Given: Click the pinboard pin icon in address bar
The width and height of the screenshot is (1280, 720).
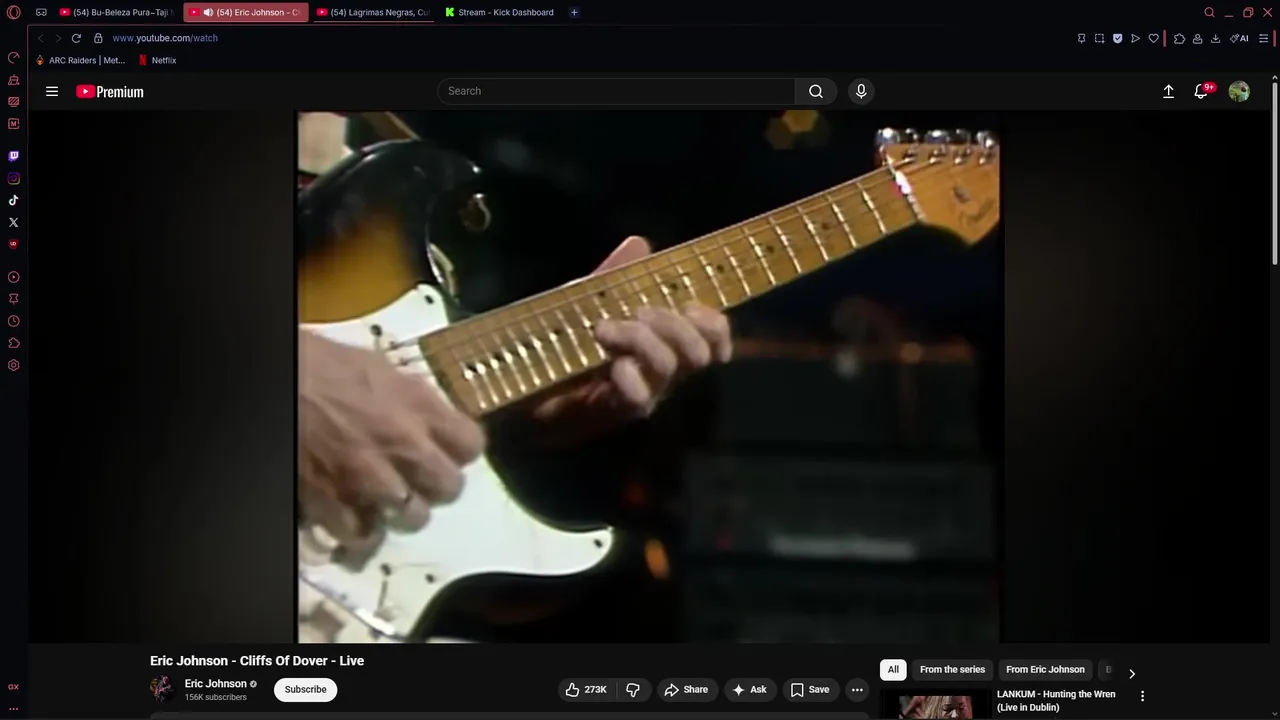Looking at the screenshot, I should [x=1081, y=38].
